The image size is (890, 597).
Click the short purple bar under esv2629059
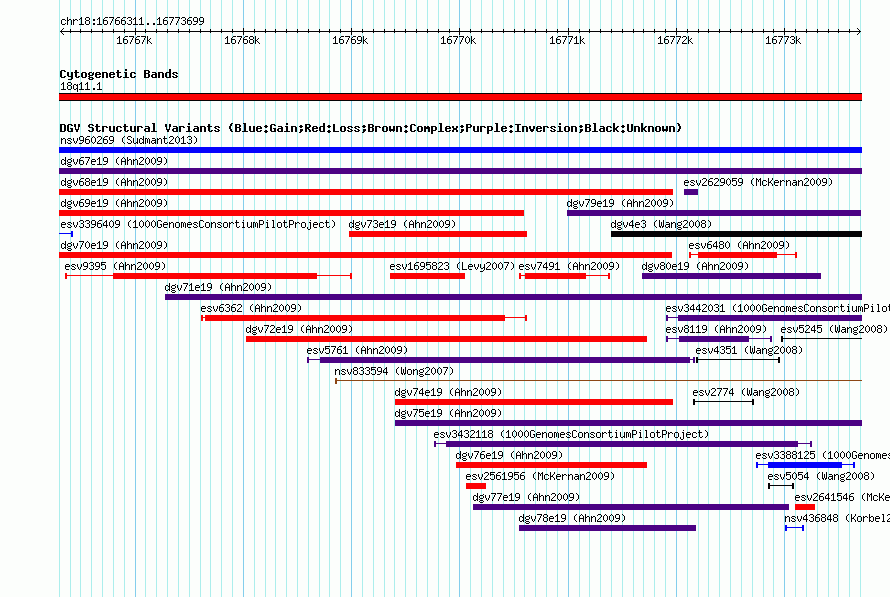(691, 192)
